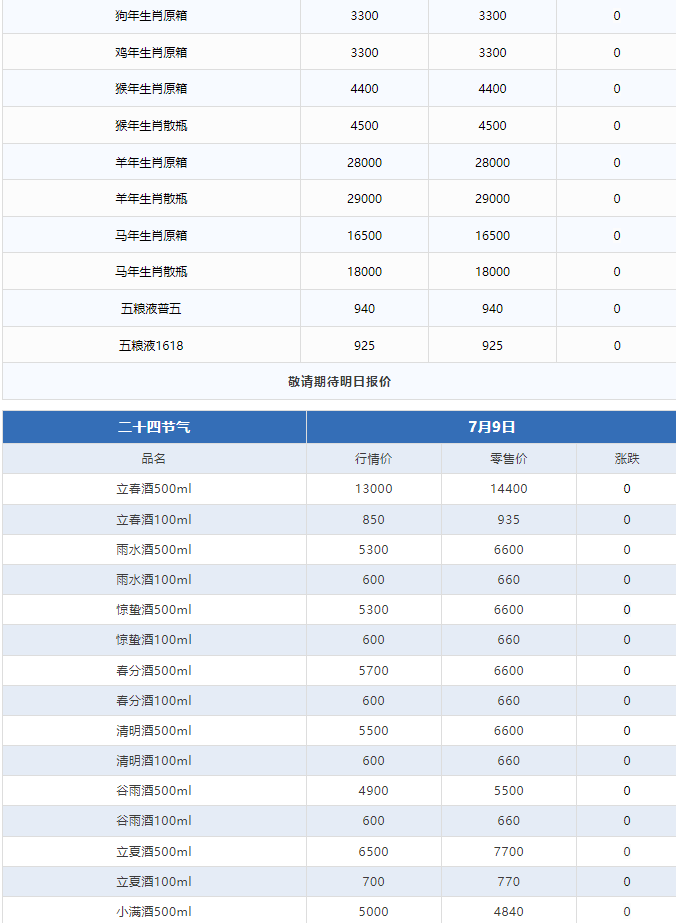Click the 4840 retail price of 小满酒500ml
This screenshot has width=676, height=923.
509,912
